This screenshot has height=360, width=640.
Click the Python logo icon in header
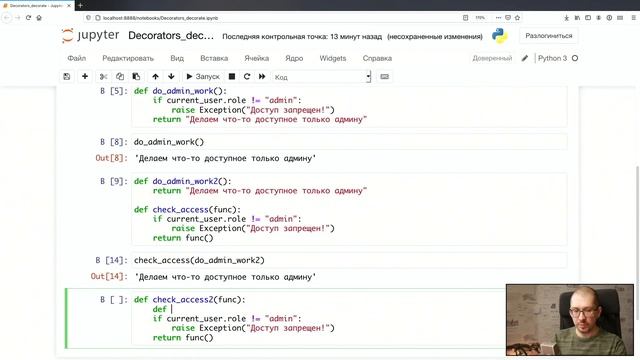pos(499,36)
